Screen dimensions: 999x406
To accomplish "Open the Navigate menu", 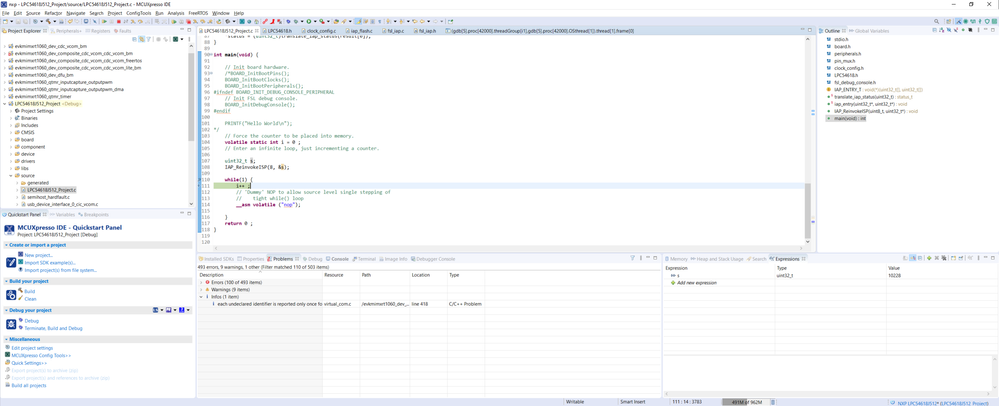I will point(75,13).
